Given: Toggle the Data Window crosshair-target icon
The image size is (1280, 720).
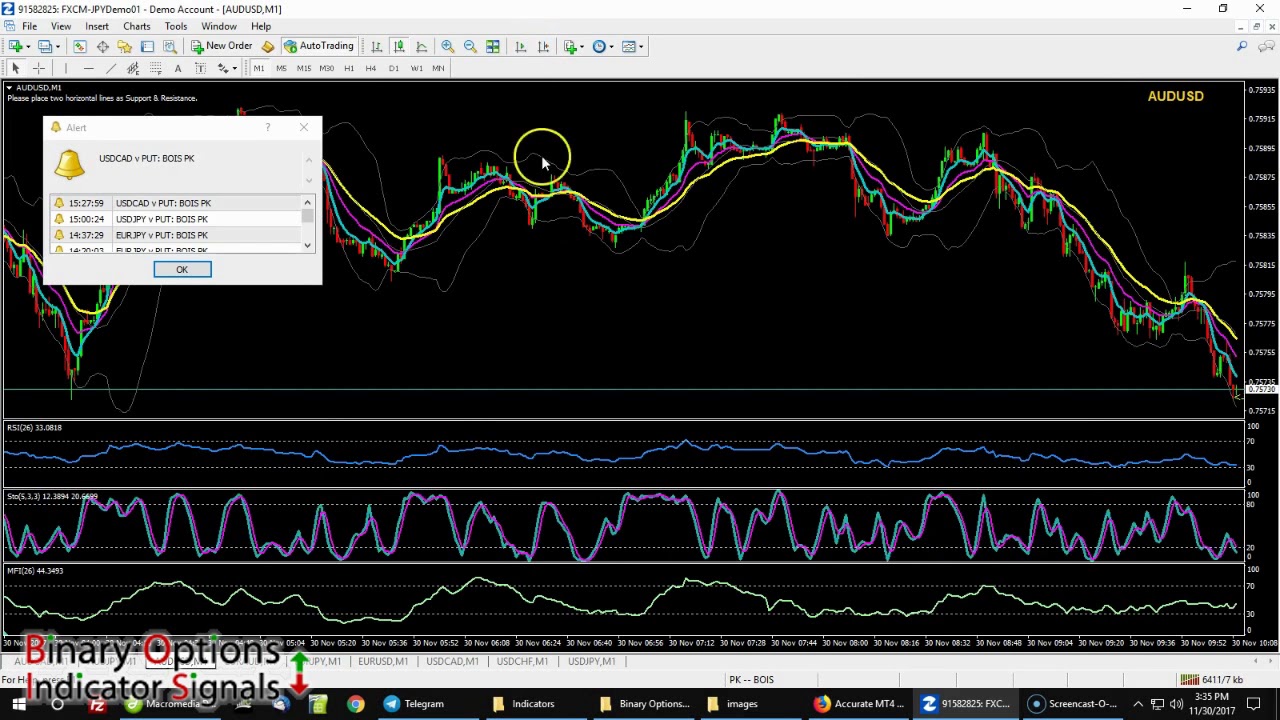Looking at the screenshot, I should pyautogui.click(x=102, y=46).
